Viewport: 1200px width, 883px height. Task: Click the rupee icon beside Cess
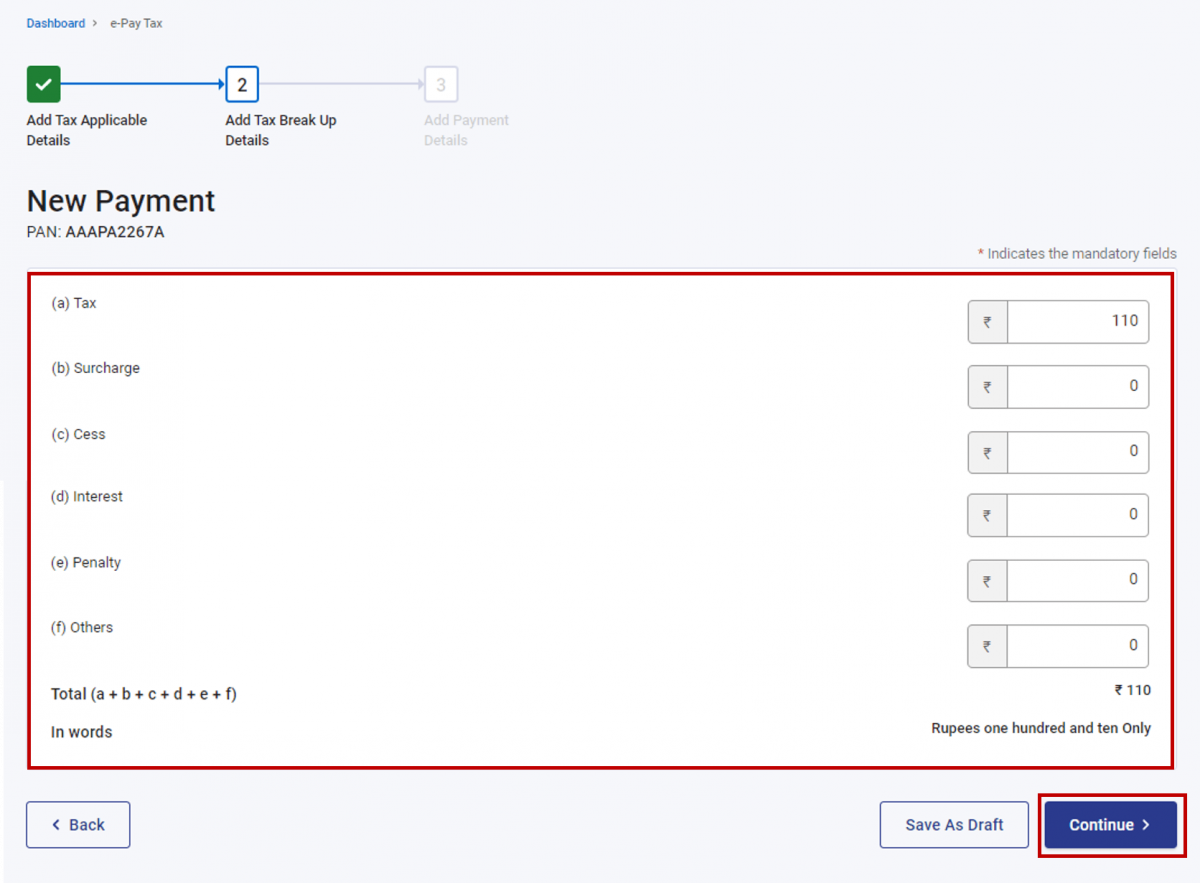(x=987, y=452)
